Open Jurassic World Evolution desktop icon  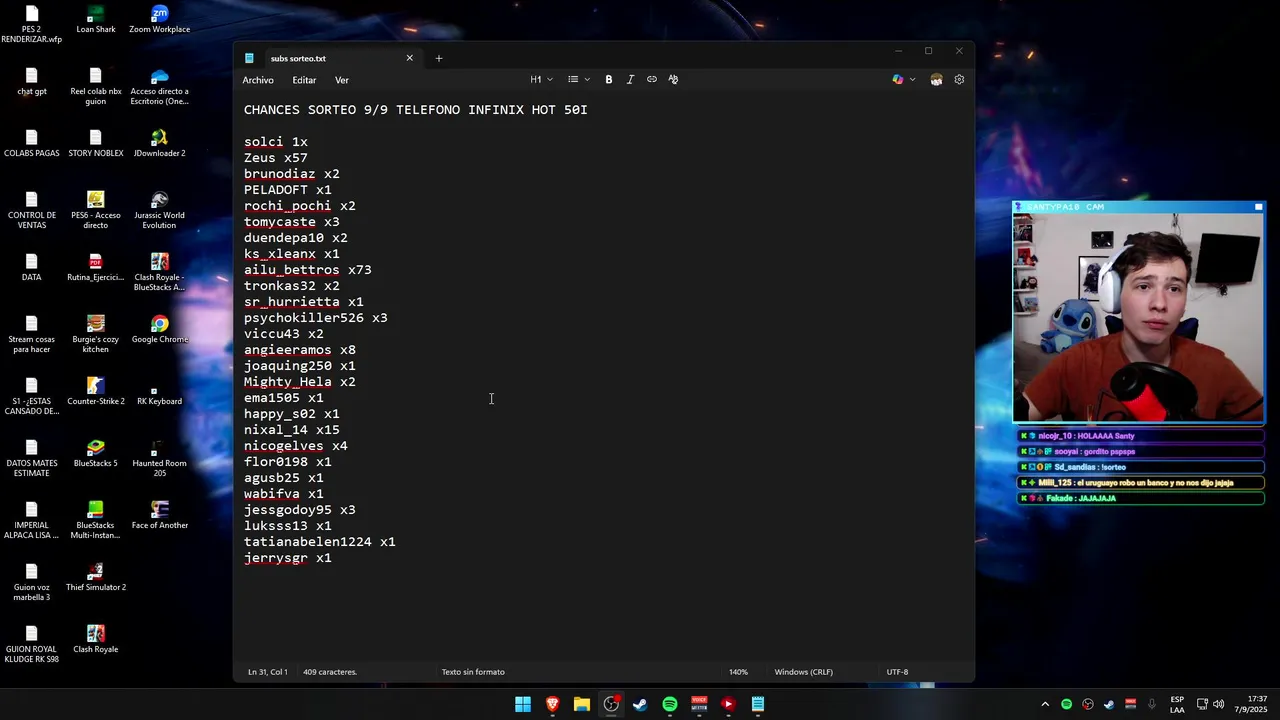point(159,211)
